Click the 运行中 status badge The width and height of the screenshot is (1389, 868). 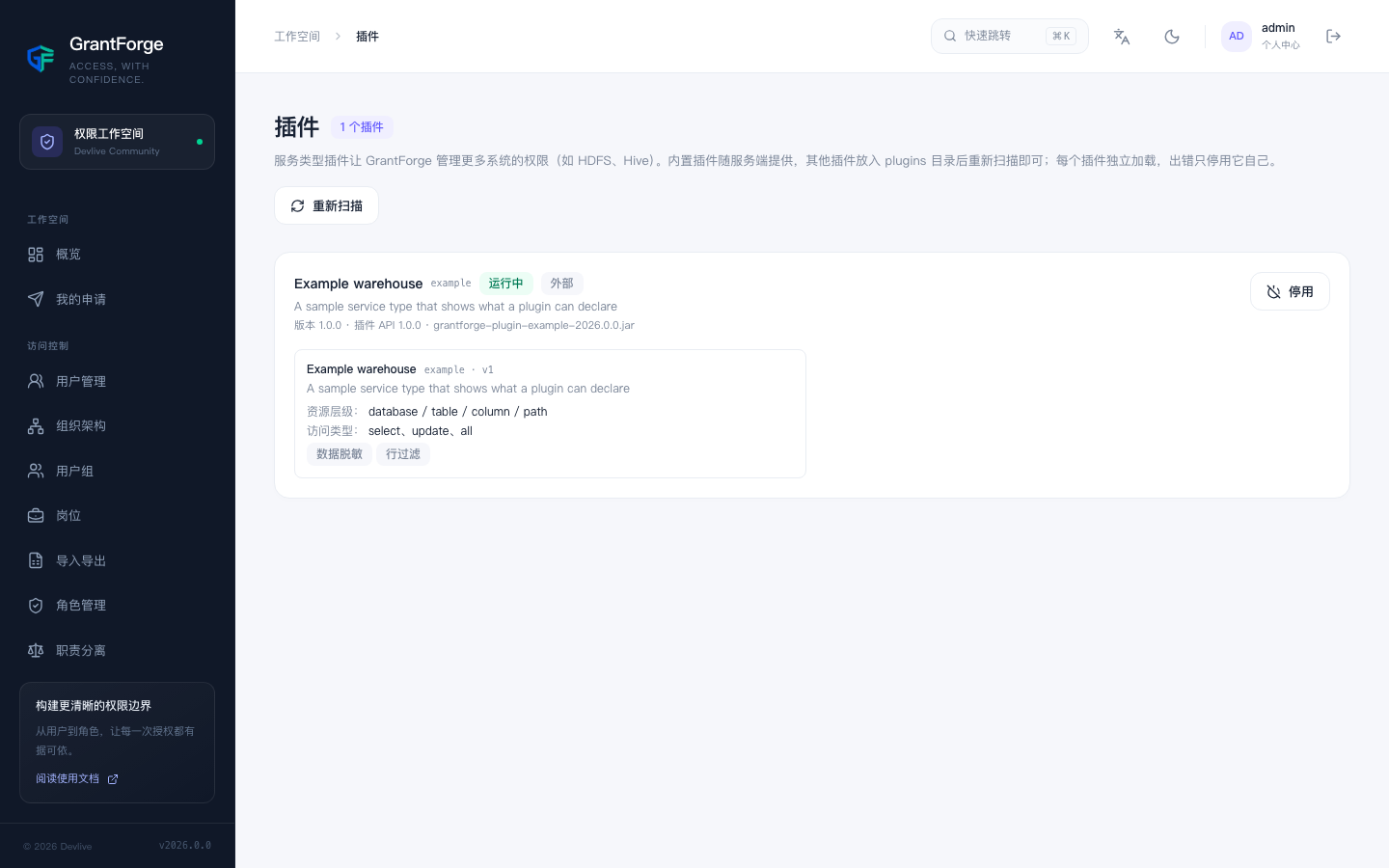coord(505,284)
